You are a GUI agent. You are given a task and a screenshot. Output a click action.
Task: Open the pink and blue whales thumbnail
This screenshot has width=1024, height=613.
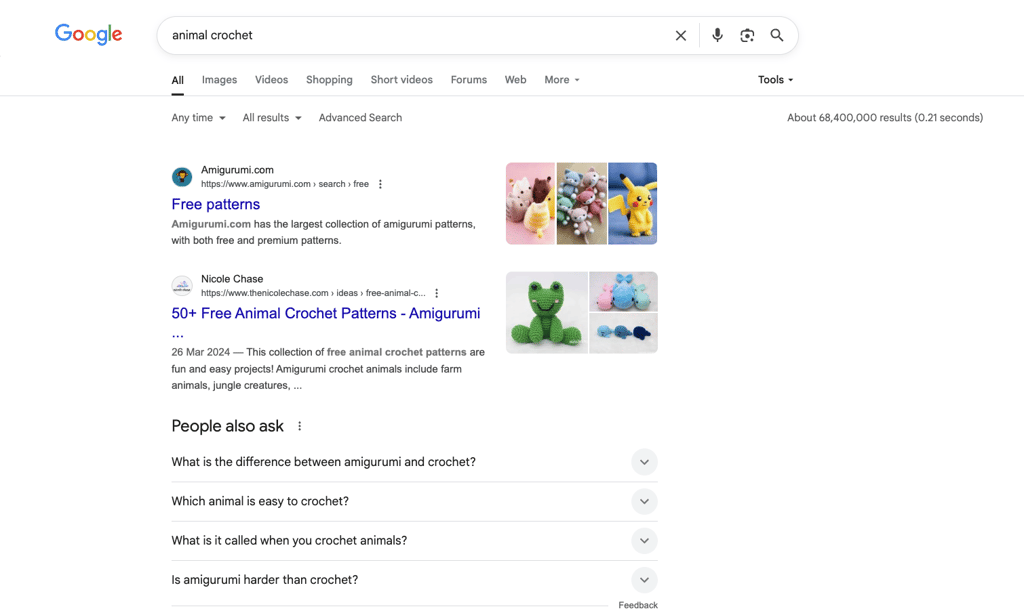click(624, 291)
